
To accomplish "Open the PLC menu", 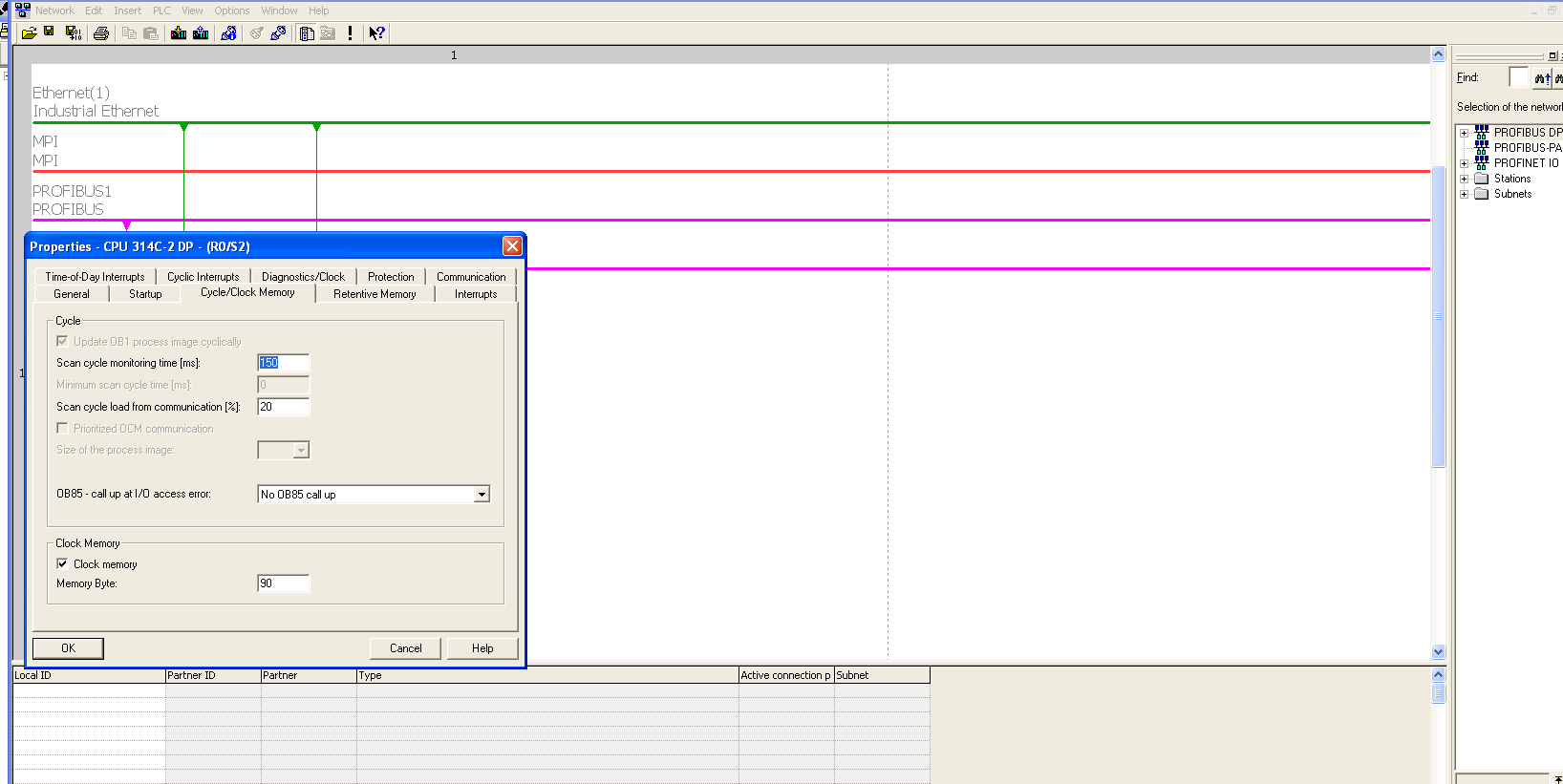I will [161, 11].
